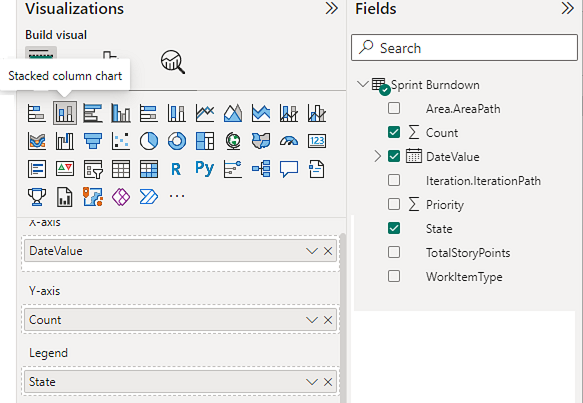The image size is (583, 403).
Task: Select line and clustered column chart visual
Action: pos(317,113)
